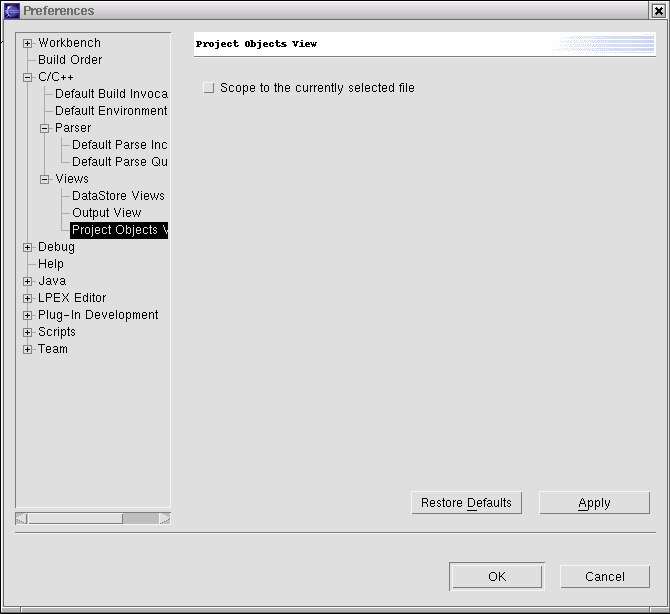
Task: Click the Apply button
Action: (594, 503)
